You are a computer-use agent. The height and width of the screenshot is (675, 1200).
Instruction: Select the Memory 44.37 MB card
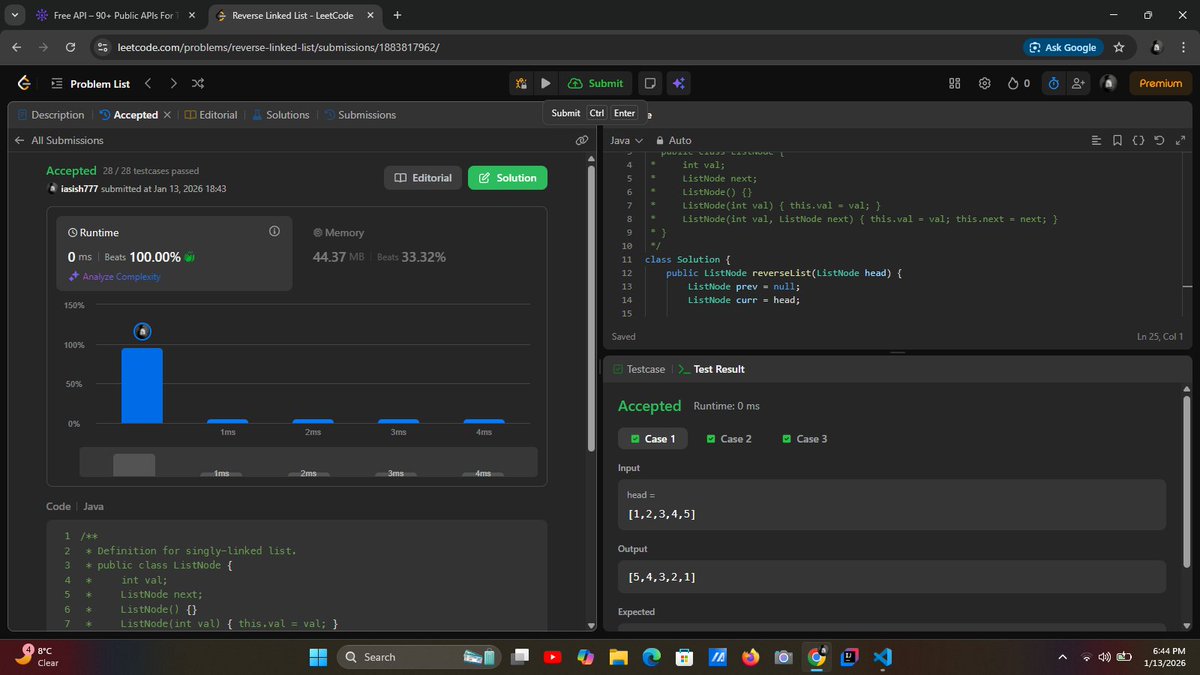(x=420, y=253)
